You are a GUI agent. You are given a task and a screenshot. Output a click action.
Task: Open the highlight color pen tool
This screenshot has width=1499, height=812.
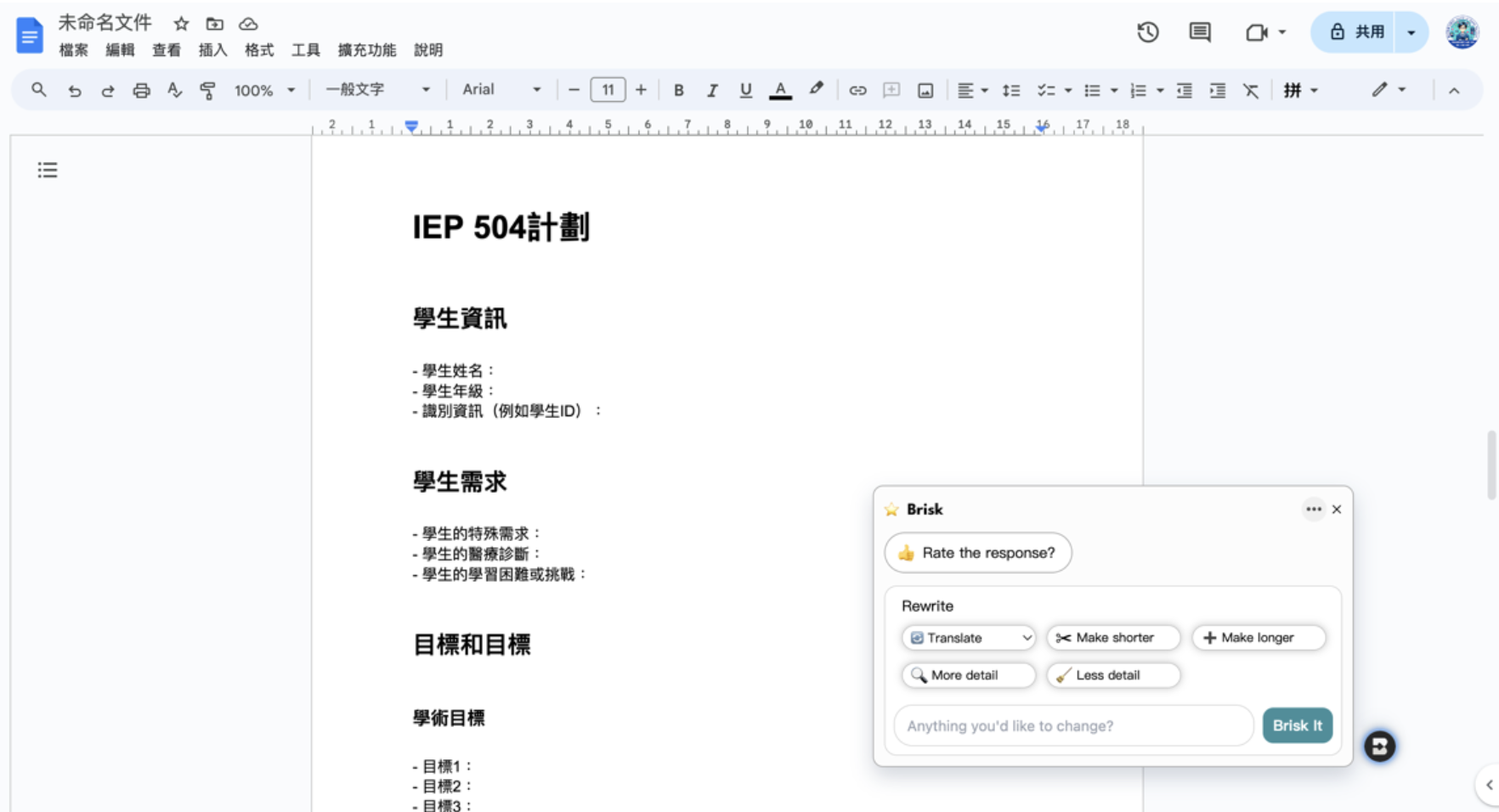(x=816, y=89)
